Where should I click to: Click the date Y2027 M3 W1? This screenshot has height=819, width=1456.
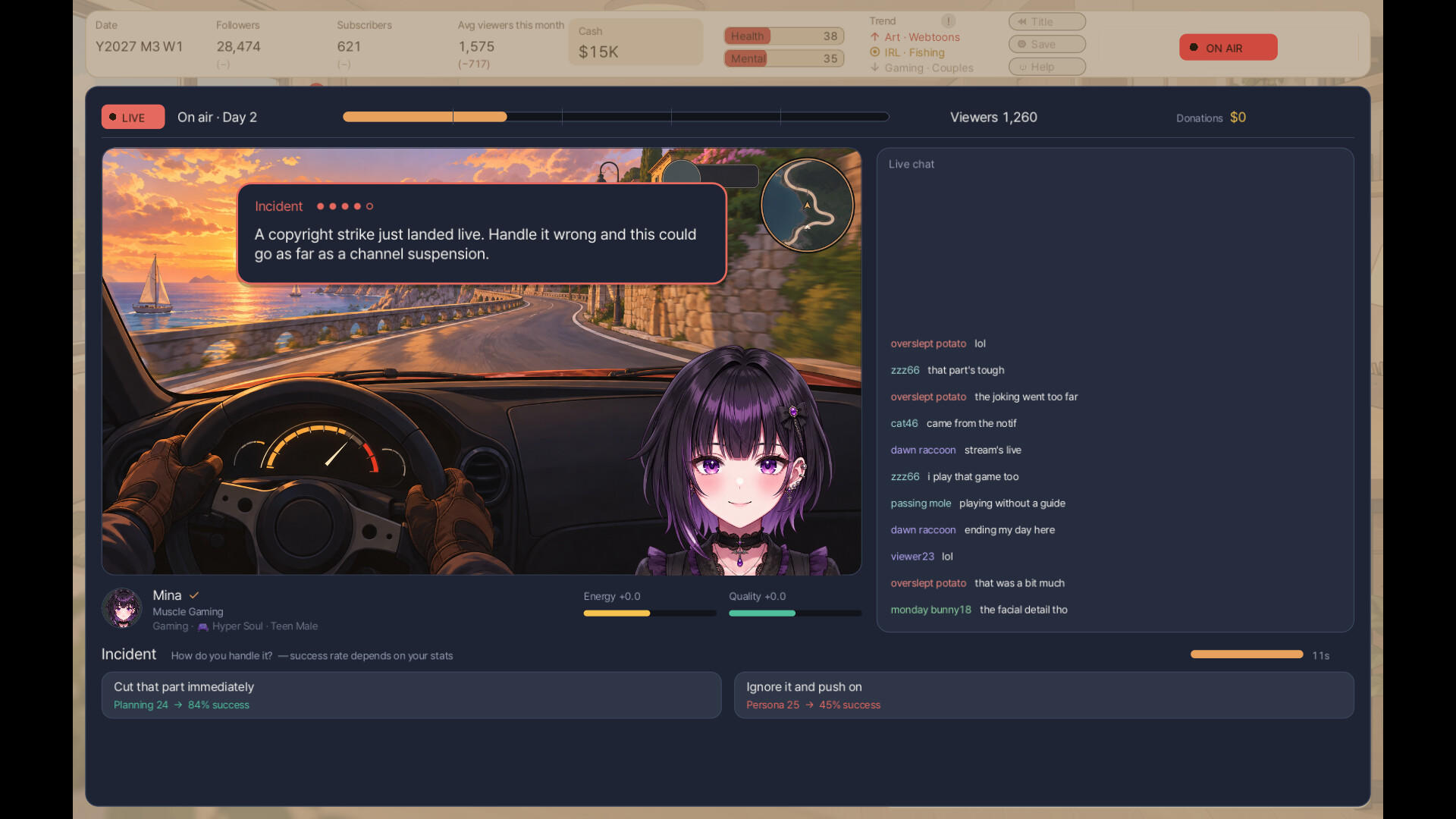pos(139,47)
